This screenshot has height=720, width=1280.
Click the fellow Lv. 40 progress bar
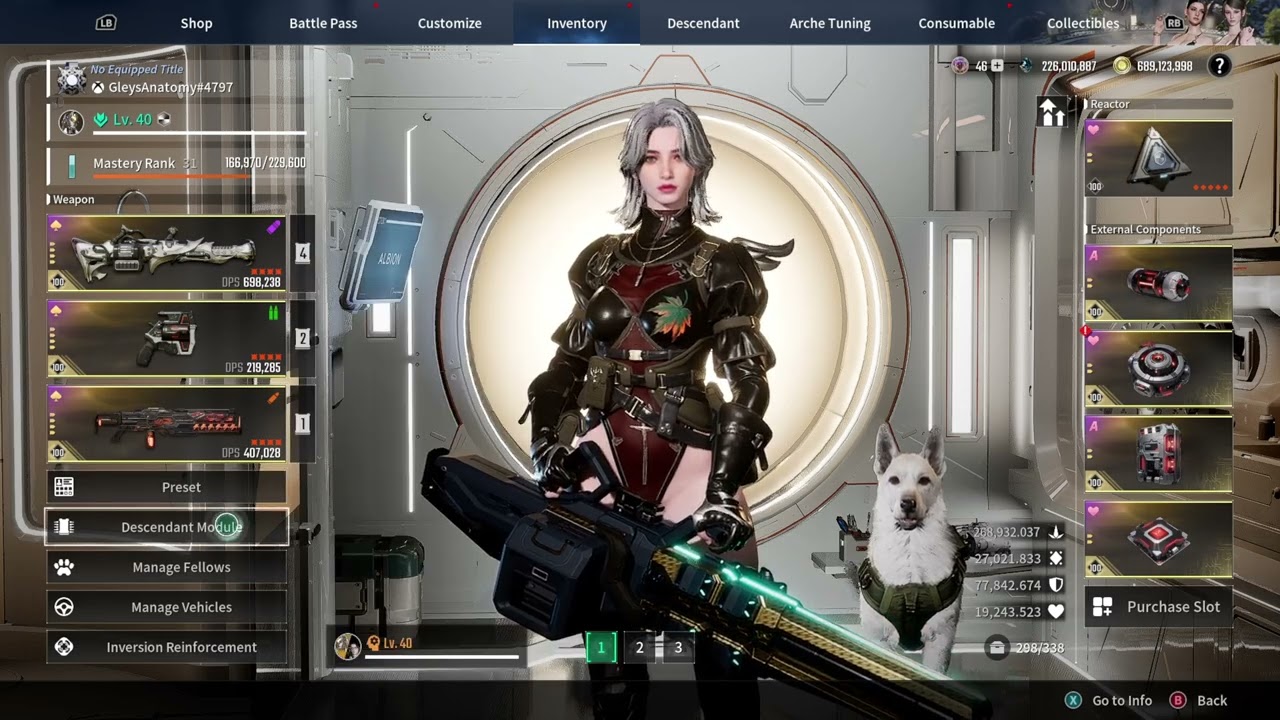pyautogui.click(x=442, y=657)
